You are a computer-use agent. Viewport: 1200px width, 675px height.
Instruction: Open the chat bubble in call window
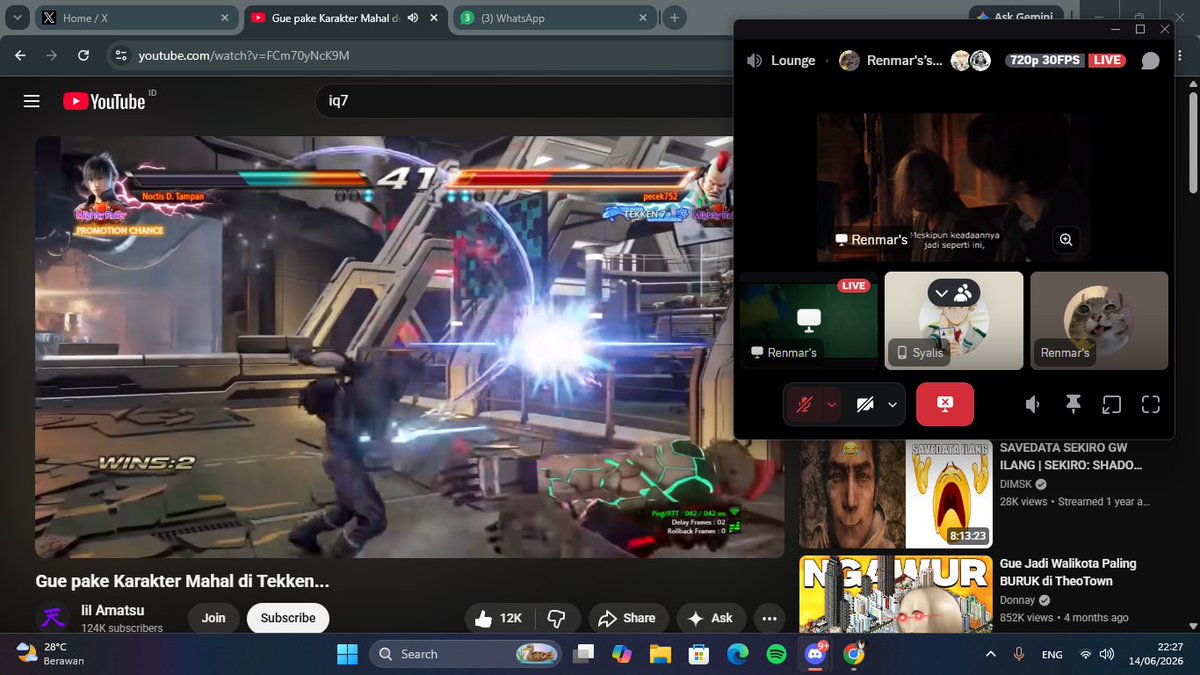[1150, 61]
